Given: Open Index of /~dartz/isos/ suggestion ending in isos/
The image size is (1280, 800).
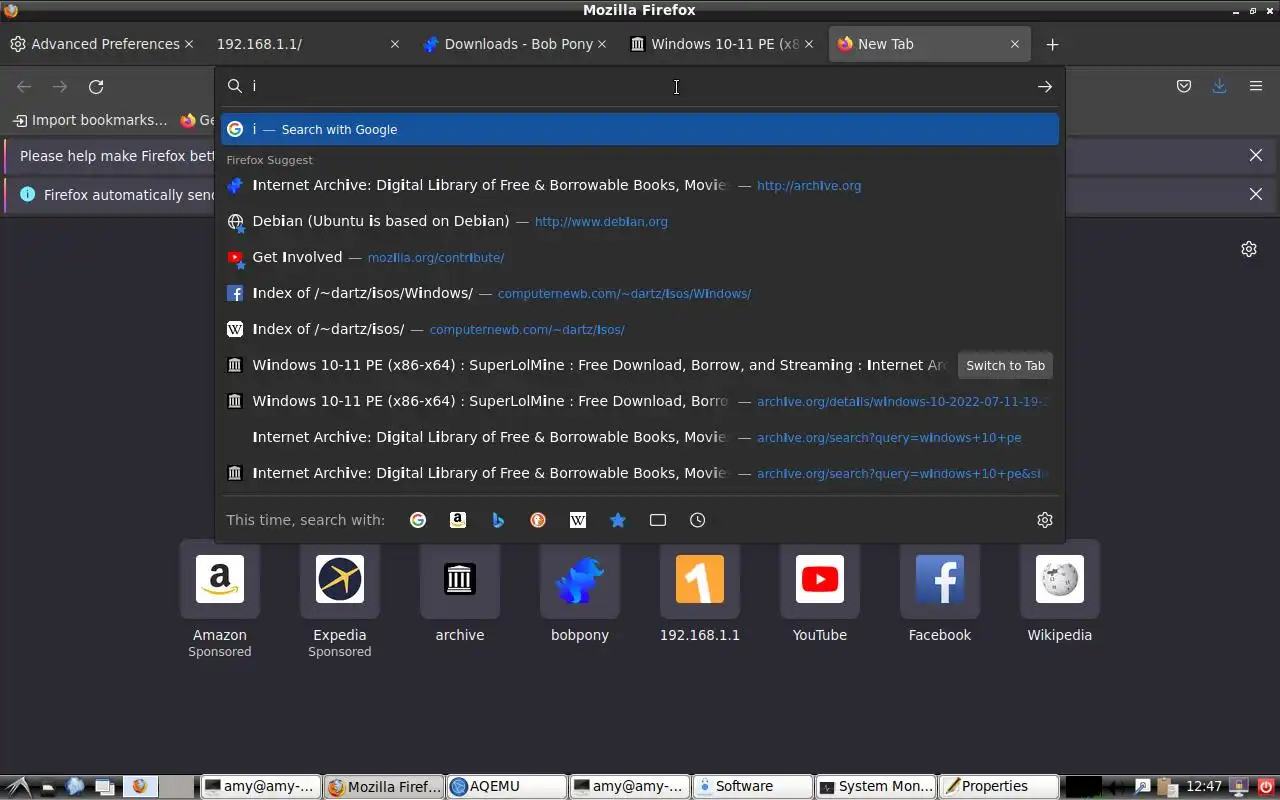Looking at the screenshot, I should [640, 329].
